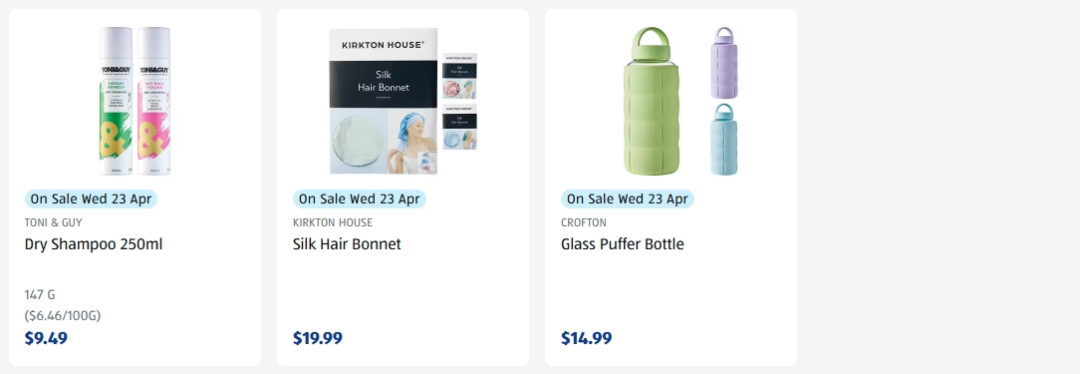Click the $14.99 price
Screen dimensions: 1080x374
pos(586,339)
